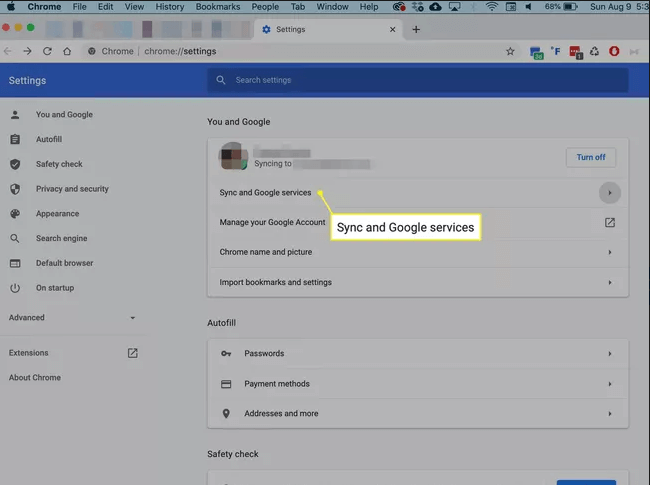Close the Settings tab
The image size is (650, 485).
[x=393, y=29]
